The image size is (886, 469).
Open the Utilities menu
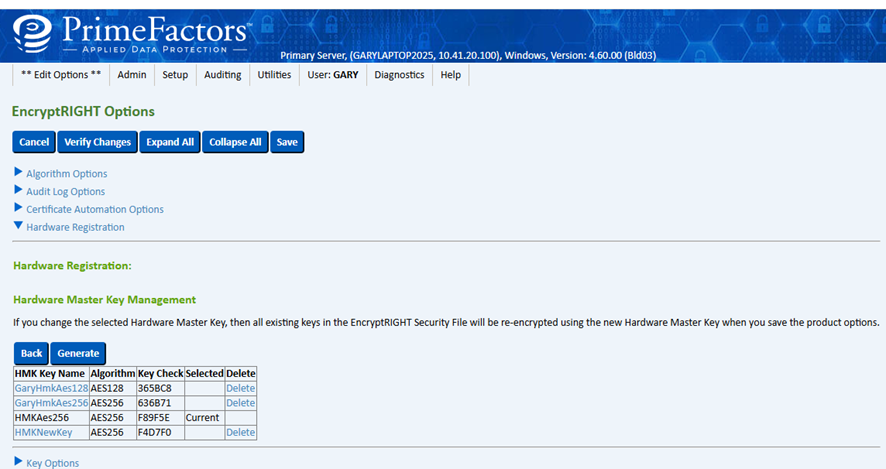[274, 75]
